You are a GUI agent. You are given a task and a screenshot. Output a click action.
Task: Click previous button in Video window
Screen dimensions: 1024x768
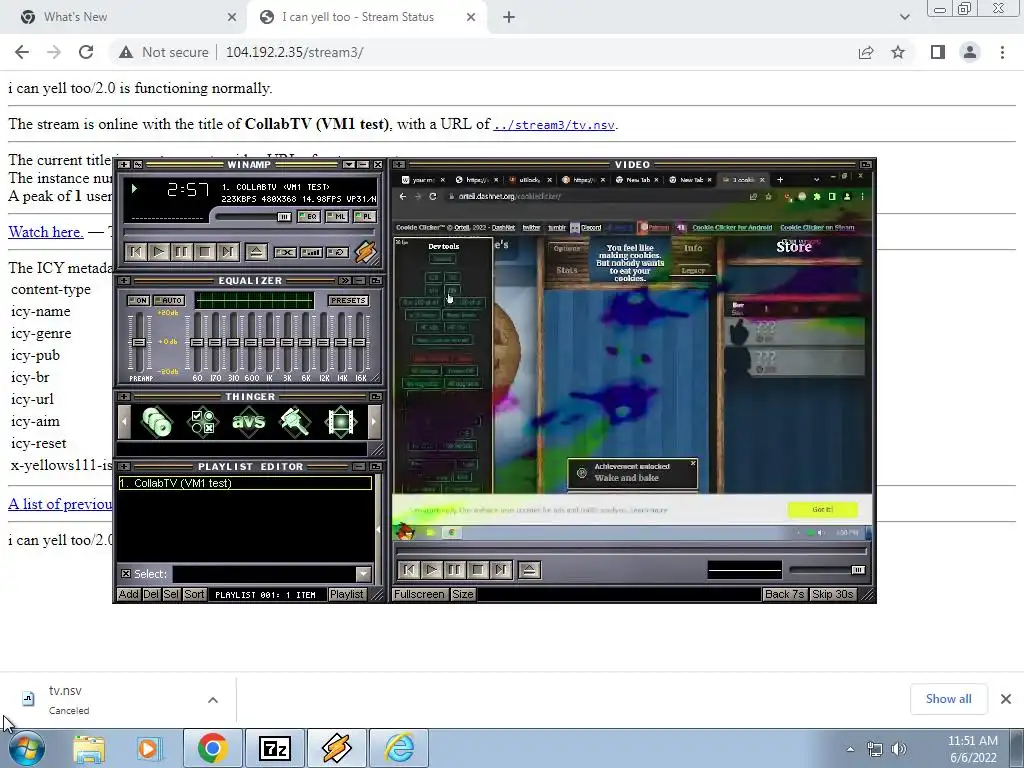tap(409, 570)
